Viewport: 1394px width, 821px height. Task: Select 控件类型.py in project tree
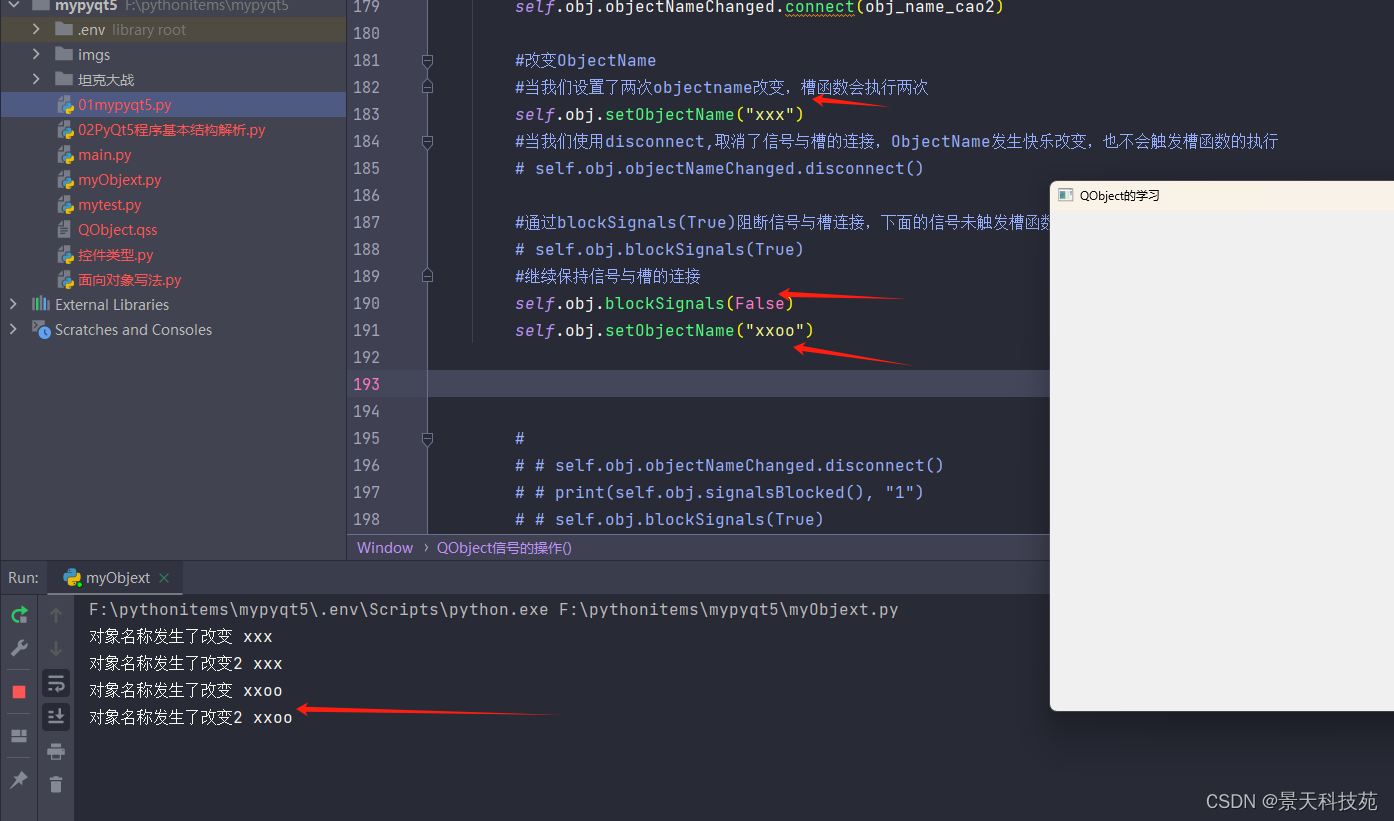(116, 254)
